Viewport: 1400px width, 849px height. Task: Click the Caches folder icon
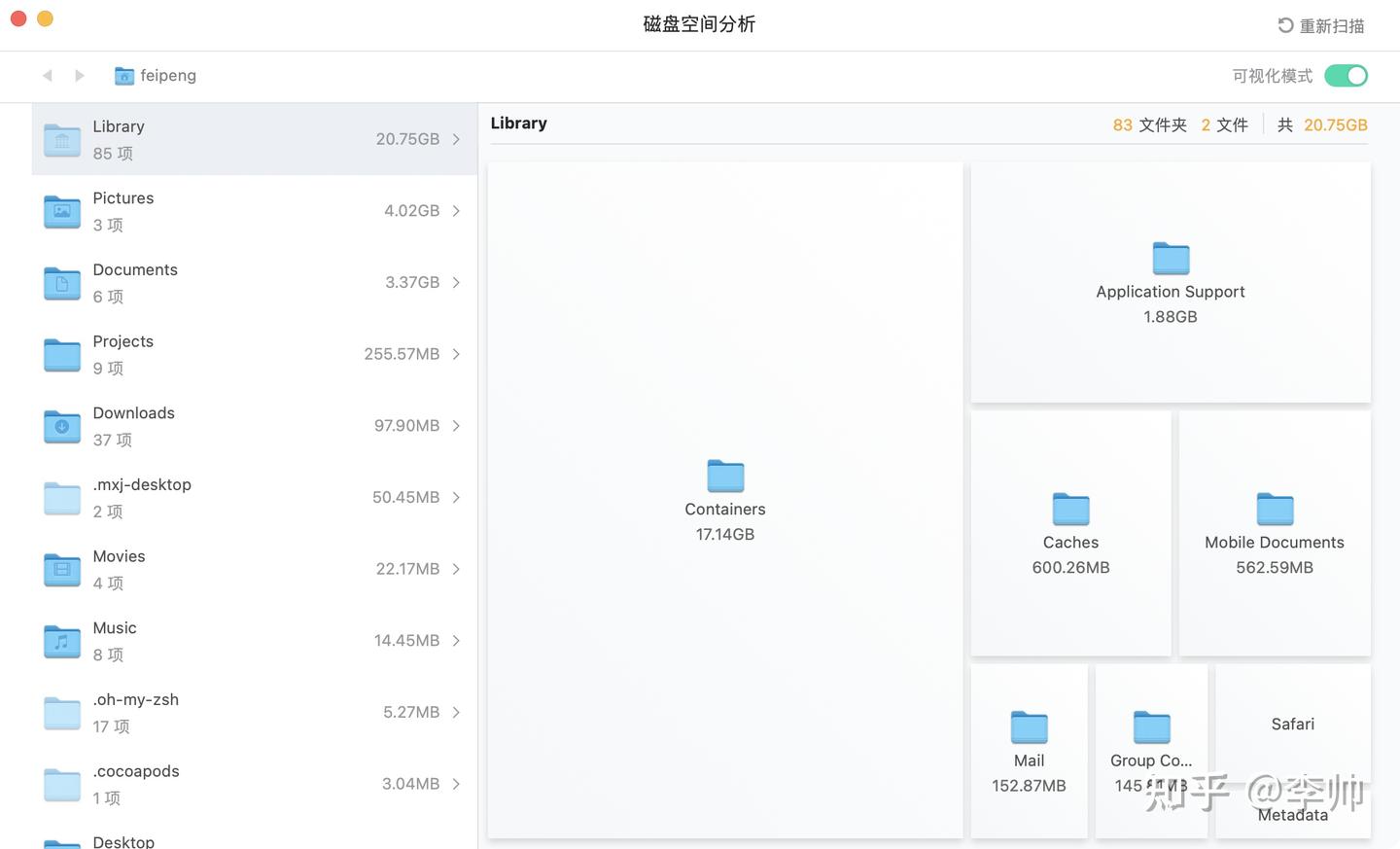tap(1070, 509)
